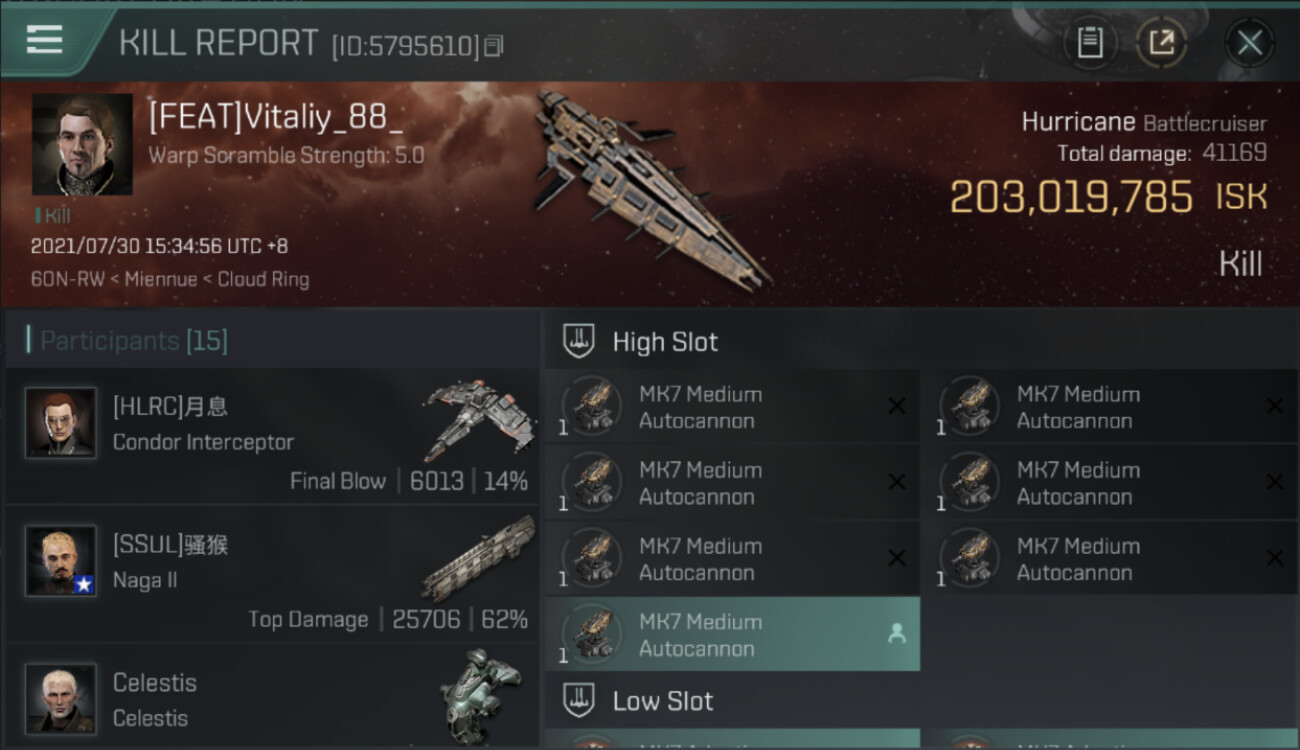Screen dimensions: 1300x750
Task: Open the clipboard report icon
Action: [x=1090, y=43]
